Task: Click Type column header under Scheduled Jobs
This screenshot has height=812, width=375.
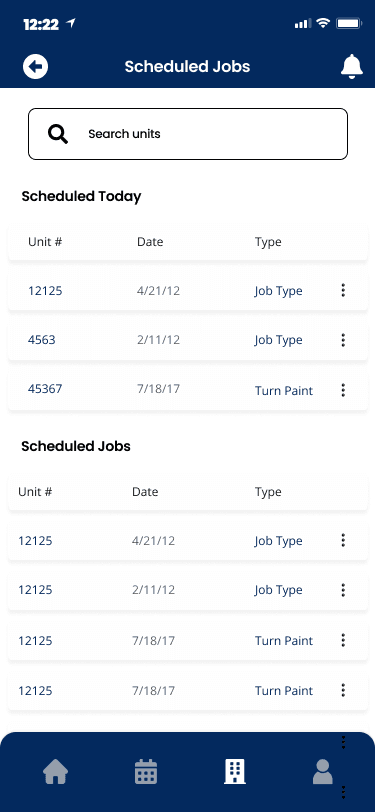Action: pos(268,492)
